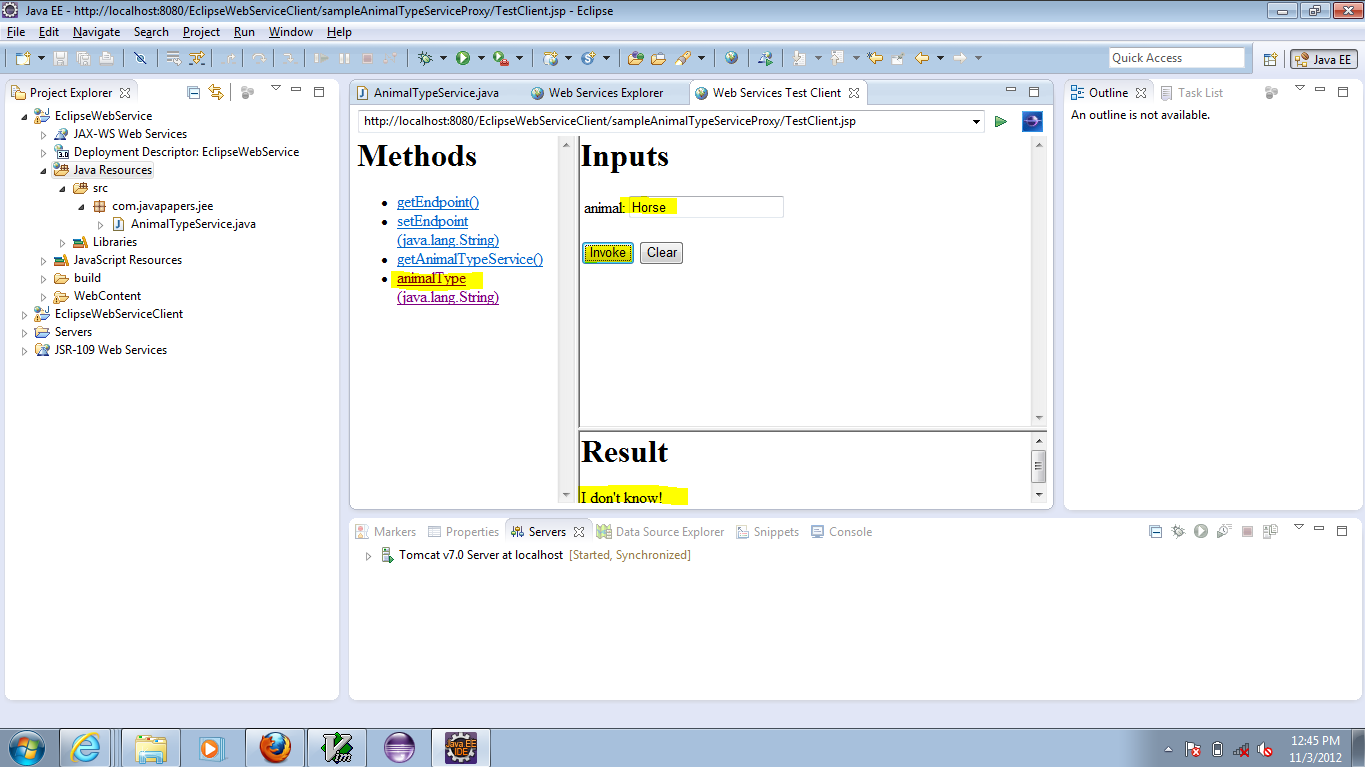Switch to Web Services Explorer tab
1365x767 pixels.
tap(605, 93)
